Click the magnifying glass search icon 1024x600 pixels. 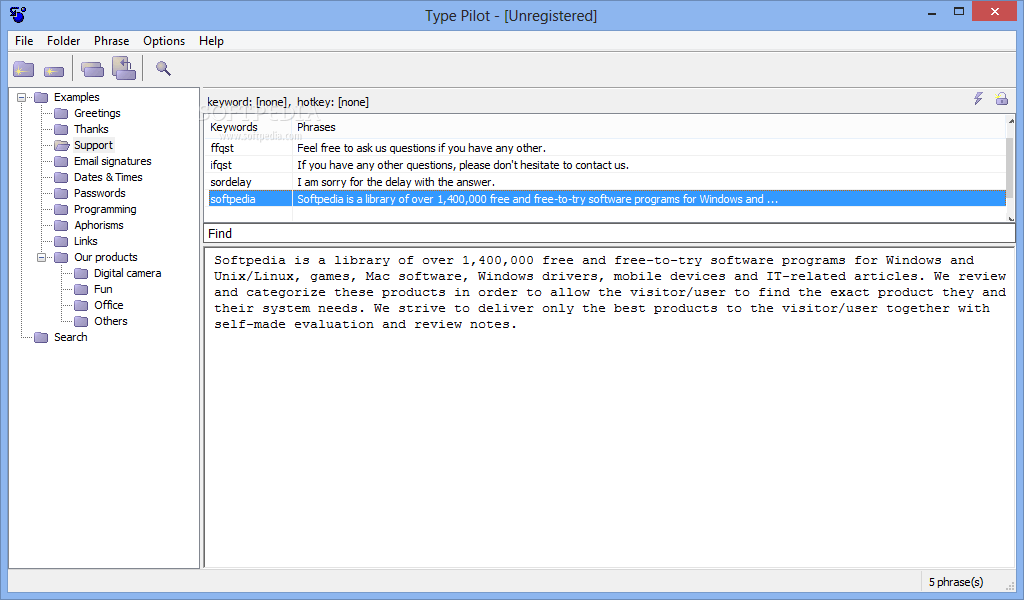pyautogui.click(x=163, y=68)
